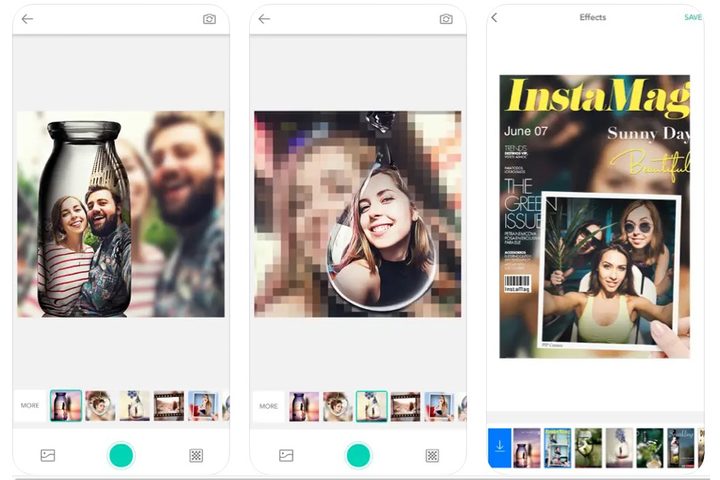
Task: Select the highlighted magazine cover effect thumbnail
Action: [x=557, y=448]
